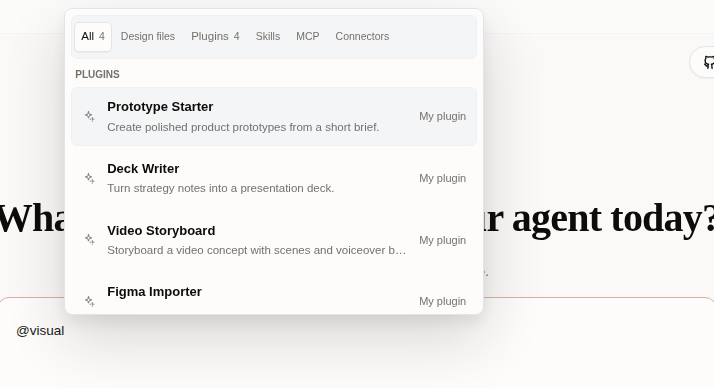The image size is (714, 388).
Task: Click 'Storyboard a video concept' description
Action: pyautogui.click(x=256, y=250)
